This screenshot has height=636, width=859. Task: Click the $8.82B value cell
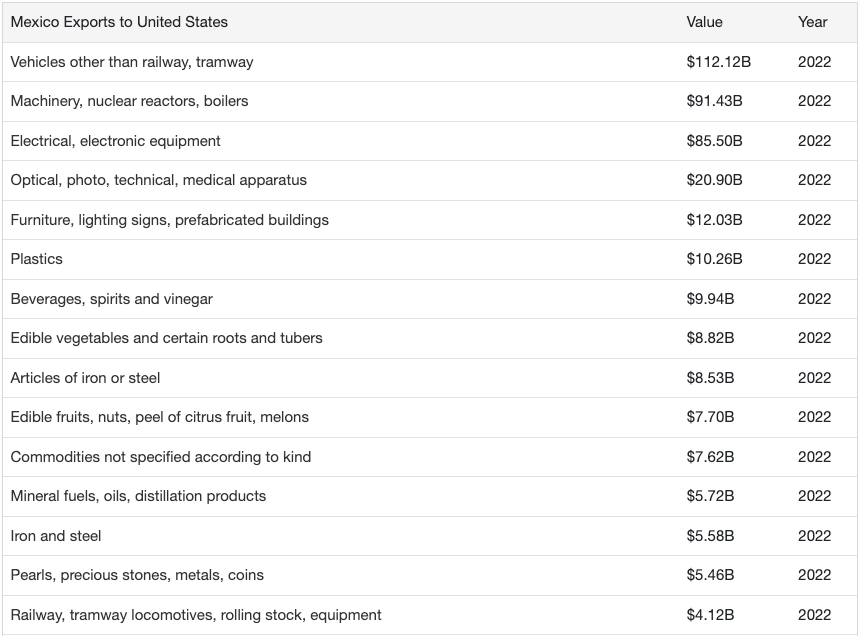pyautogui.click(x=710, y=338)
